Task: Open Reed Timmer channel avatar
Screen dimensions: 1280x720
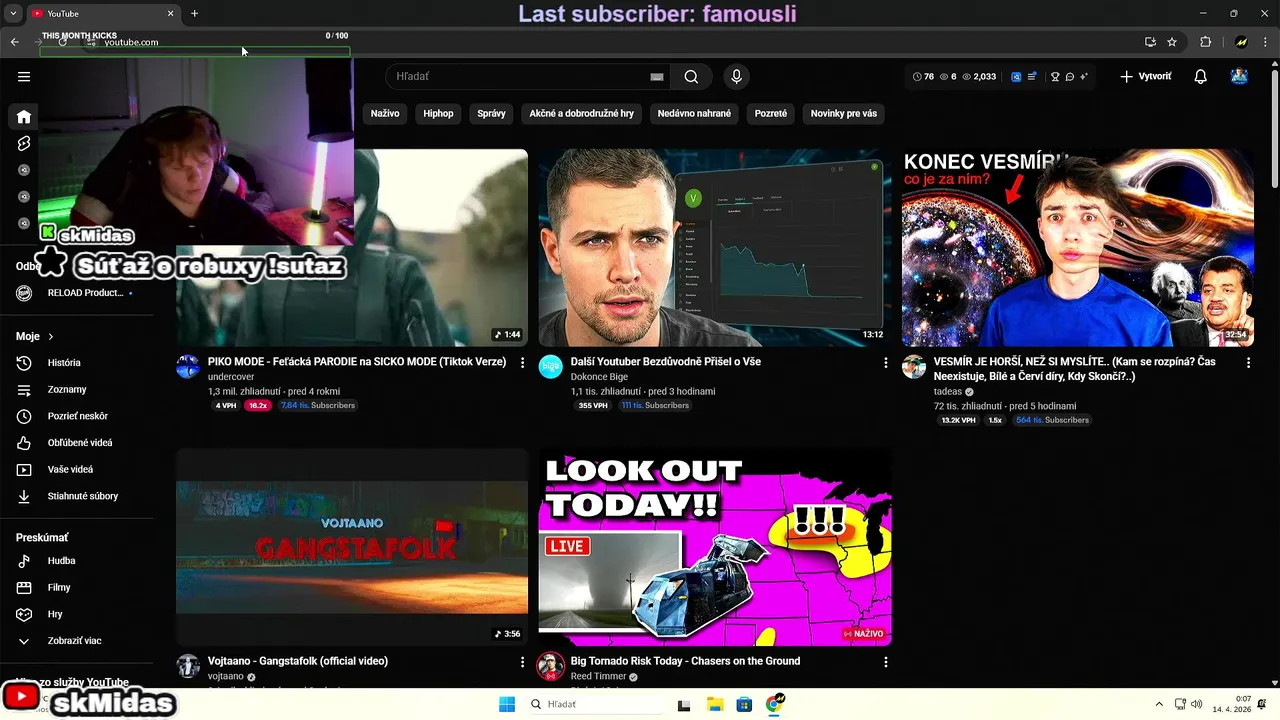Action: (x=551, y=666)
